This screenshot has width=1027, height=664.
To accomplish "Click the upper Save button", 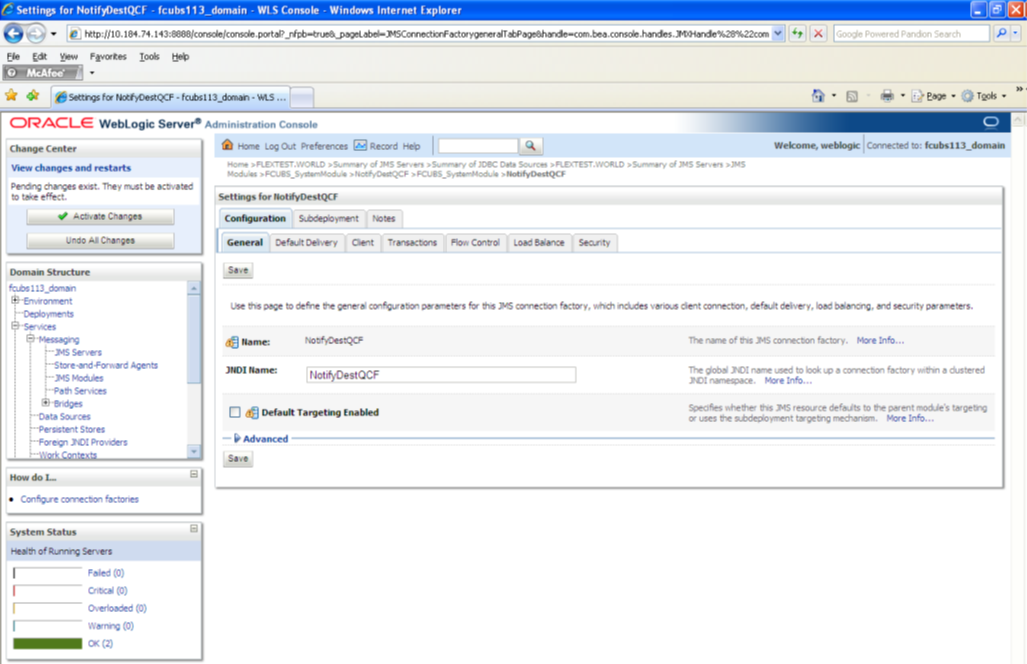I will point(238,270).
